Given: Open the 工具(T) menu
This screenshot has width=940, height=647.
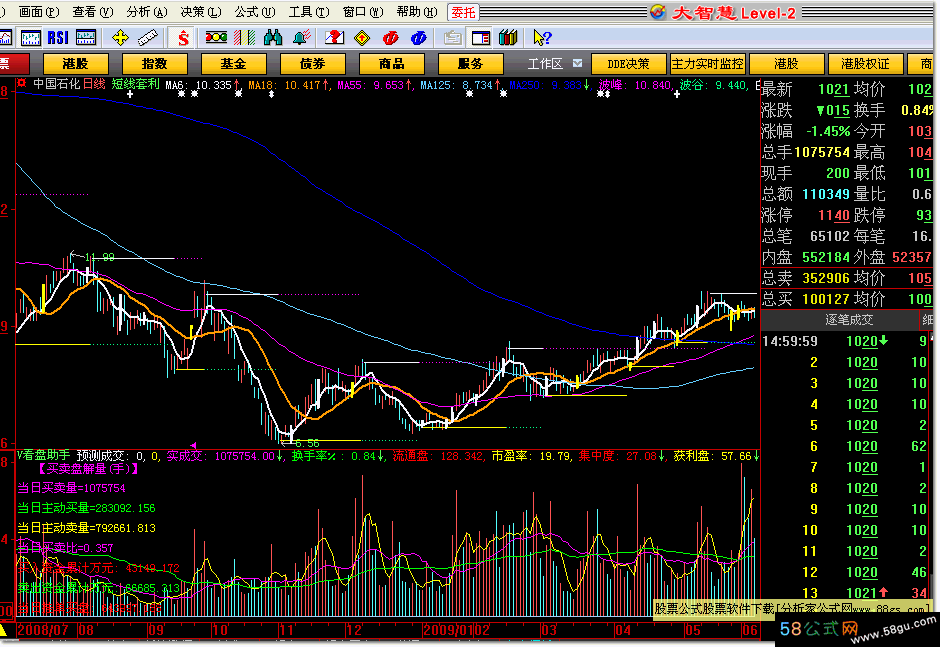Looking at the screenshot, I should [x=309, y=12].
